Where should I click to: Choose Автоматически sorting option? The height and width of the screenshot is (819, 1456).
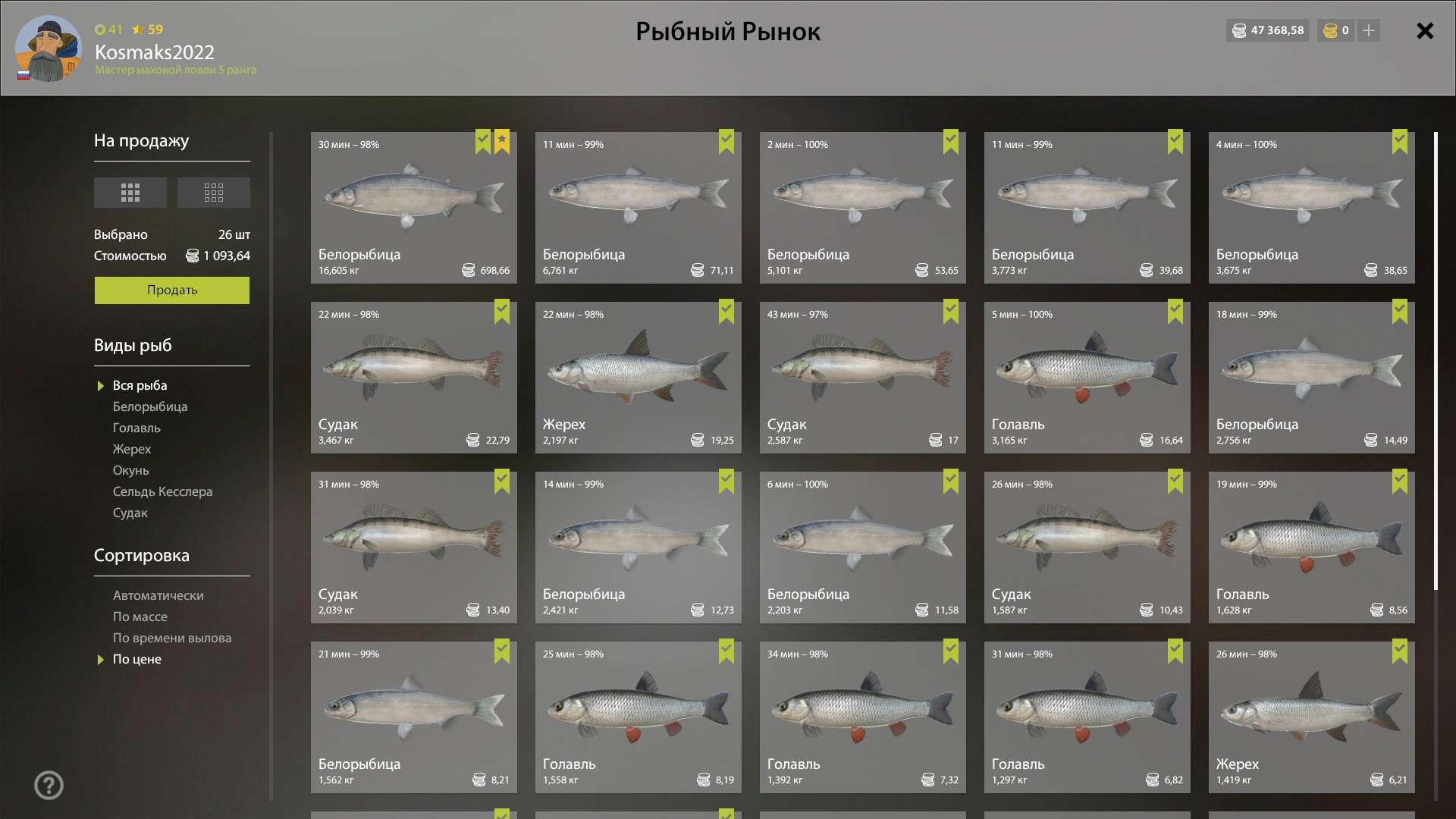[x=158, y=595]
